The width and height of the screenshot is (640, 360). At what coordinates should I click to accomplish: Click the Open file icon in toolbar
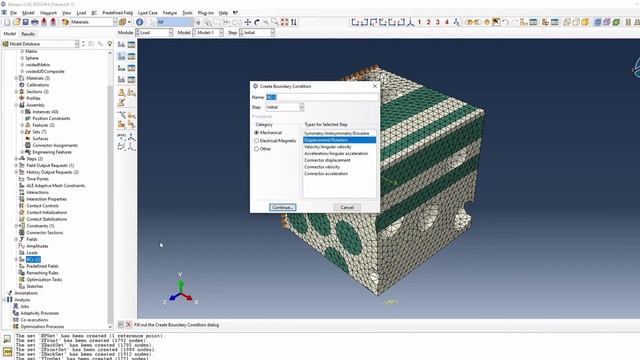(16, 22)
